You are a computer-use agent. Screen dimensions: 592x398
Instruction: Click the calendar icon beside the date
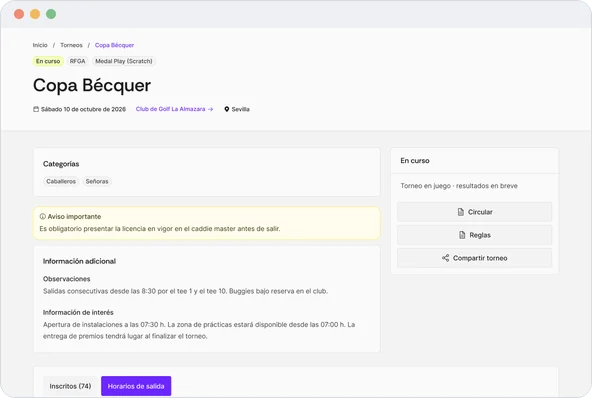pyautogui.click(x=36, y=109)
